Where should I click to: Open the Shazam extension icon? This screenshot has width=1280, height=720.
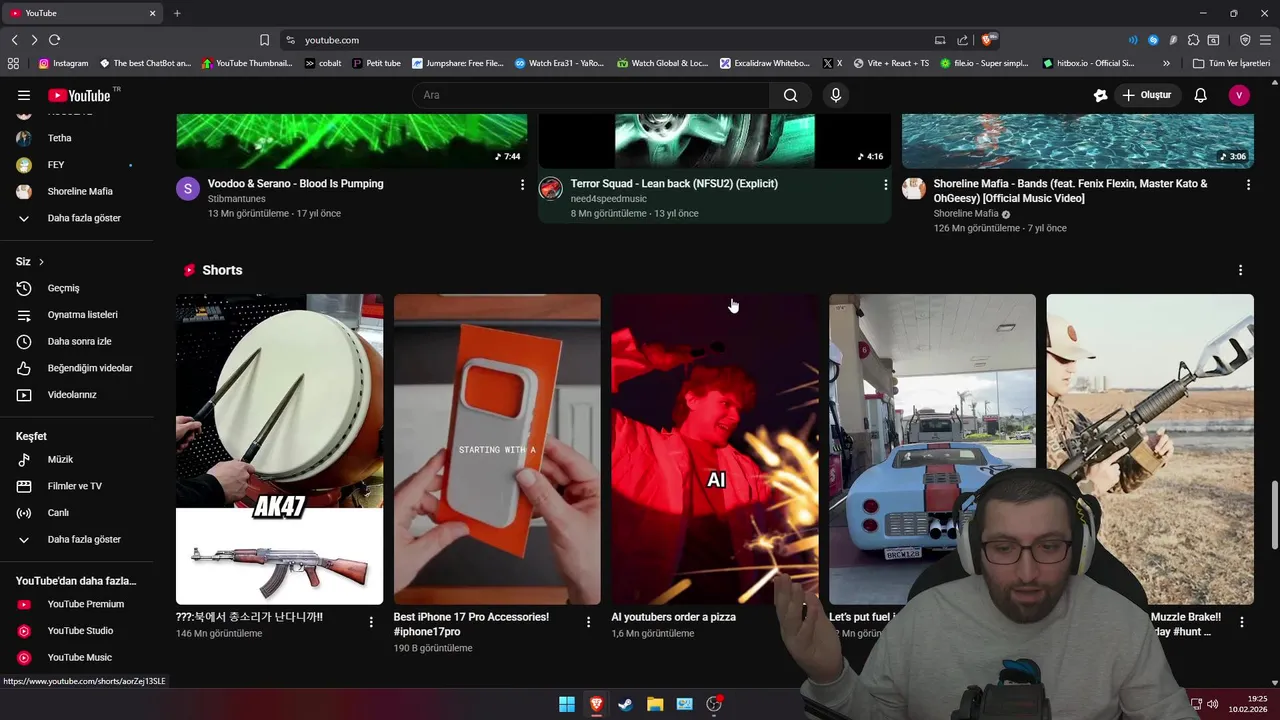1153,40
